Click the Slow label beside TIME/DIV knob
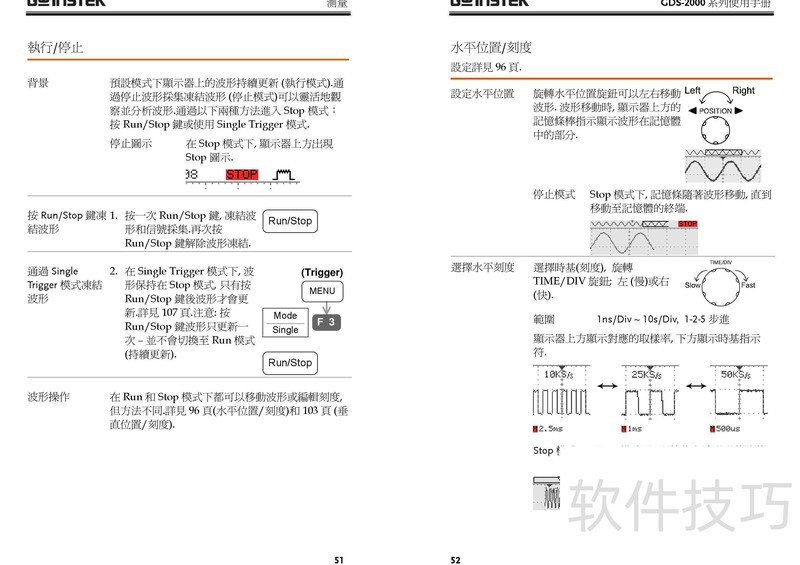800x565 pixels. pos(693,285)
